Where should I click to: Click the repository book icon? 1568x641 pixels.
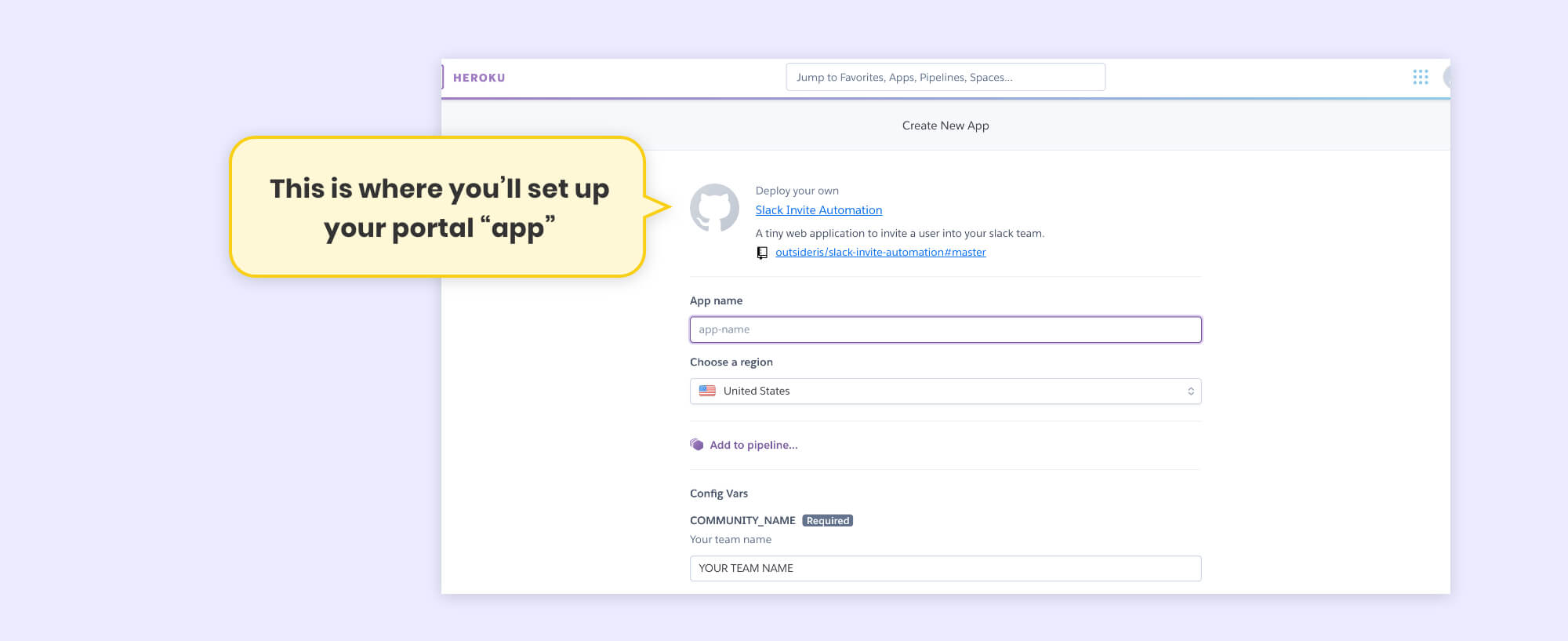coord(761,253)
